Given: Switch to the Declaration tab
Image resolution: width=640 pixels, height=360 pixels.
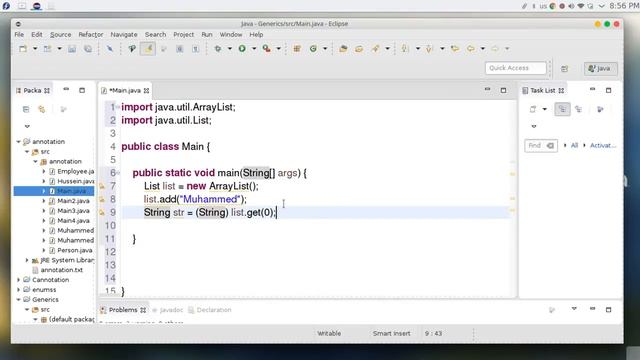Looking at the screenshot, I should tap(210, 310).
